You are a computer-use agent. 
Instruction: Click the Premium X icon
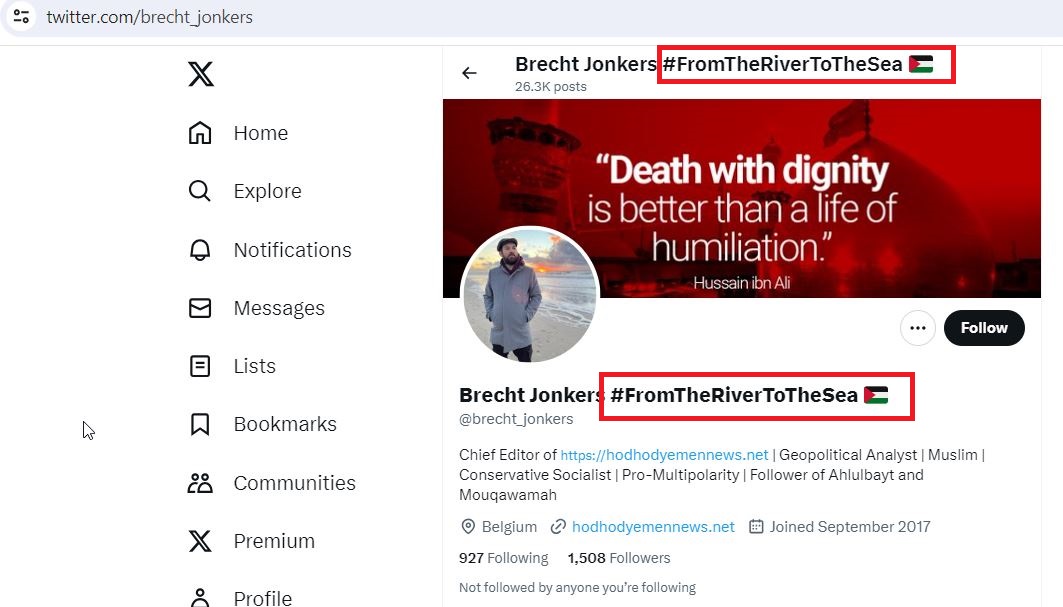click(200, 541)
